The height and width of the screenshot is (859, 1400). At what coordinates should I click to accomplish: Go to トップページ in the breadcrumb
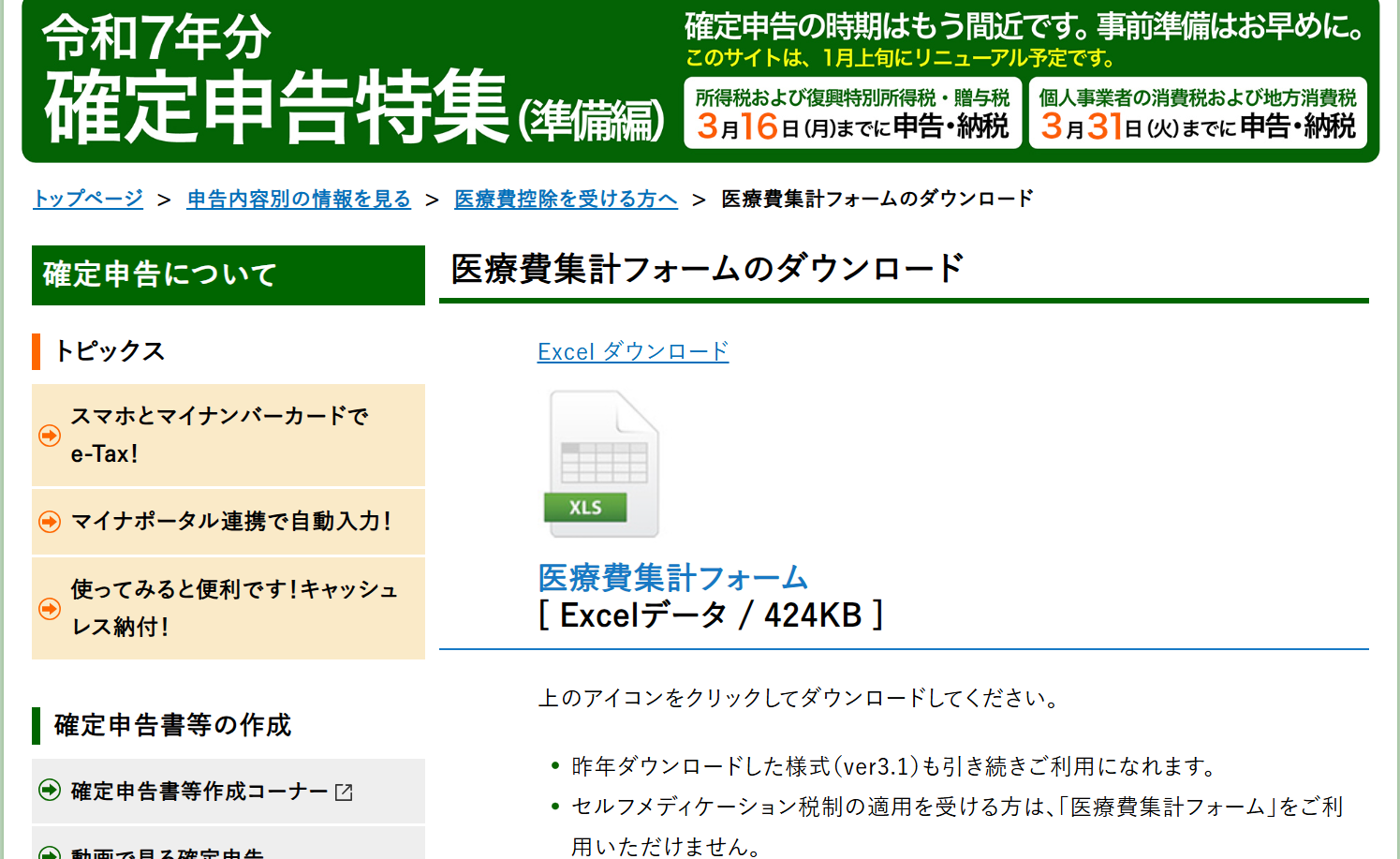(x=88, y=199)
